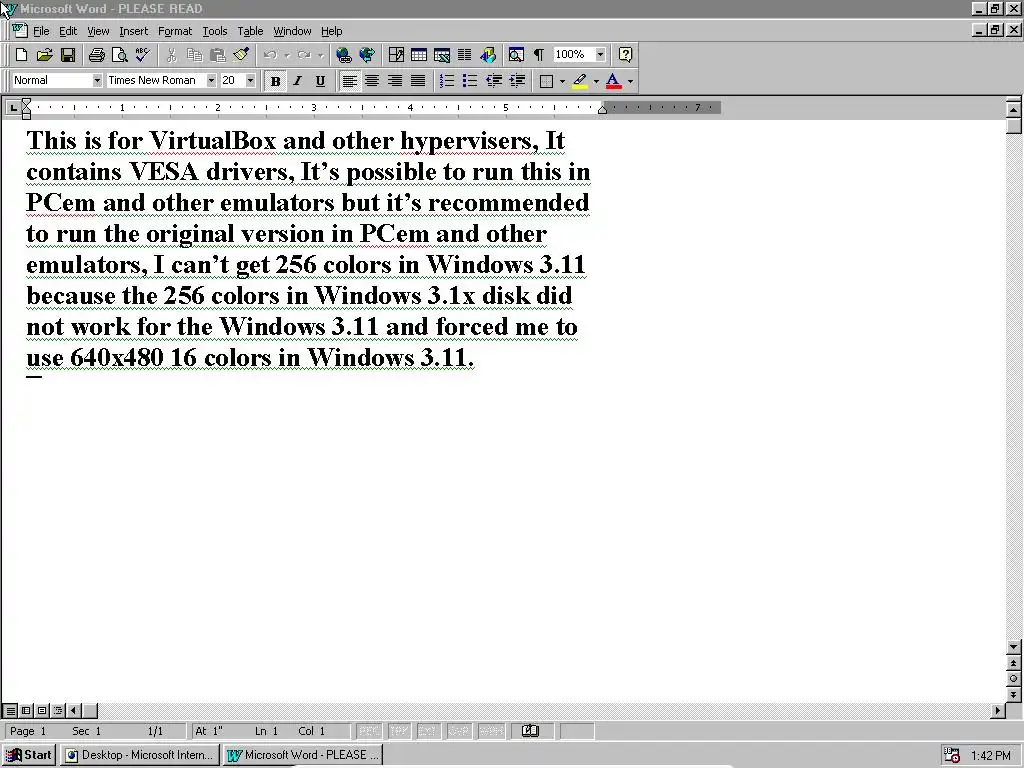Cut selection with scissors icon
Screen dimensions: 1024x768
(x=171, y=55)
